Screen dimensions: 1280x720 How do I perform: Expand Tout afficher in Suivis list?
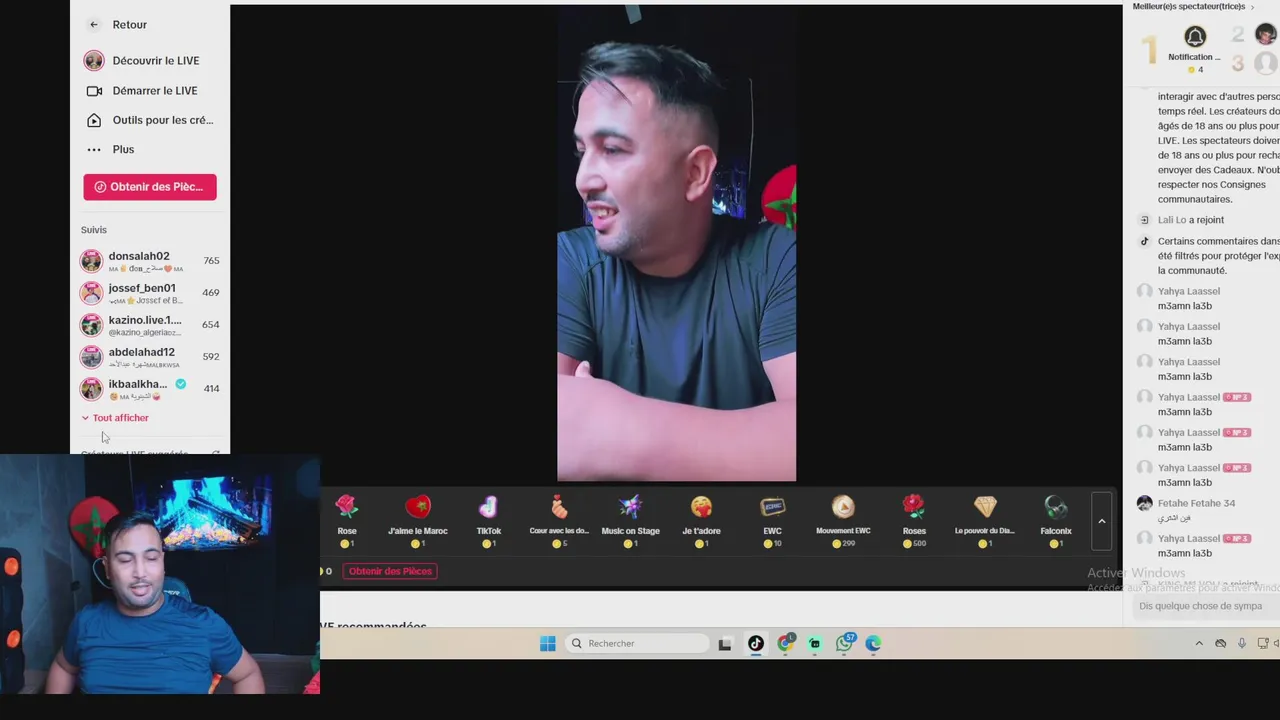pyautogui.click(x=115, y=418)
